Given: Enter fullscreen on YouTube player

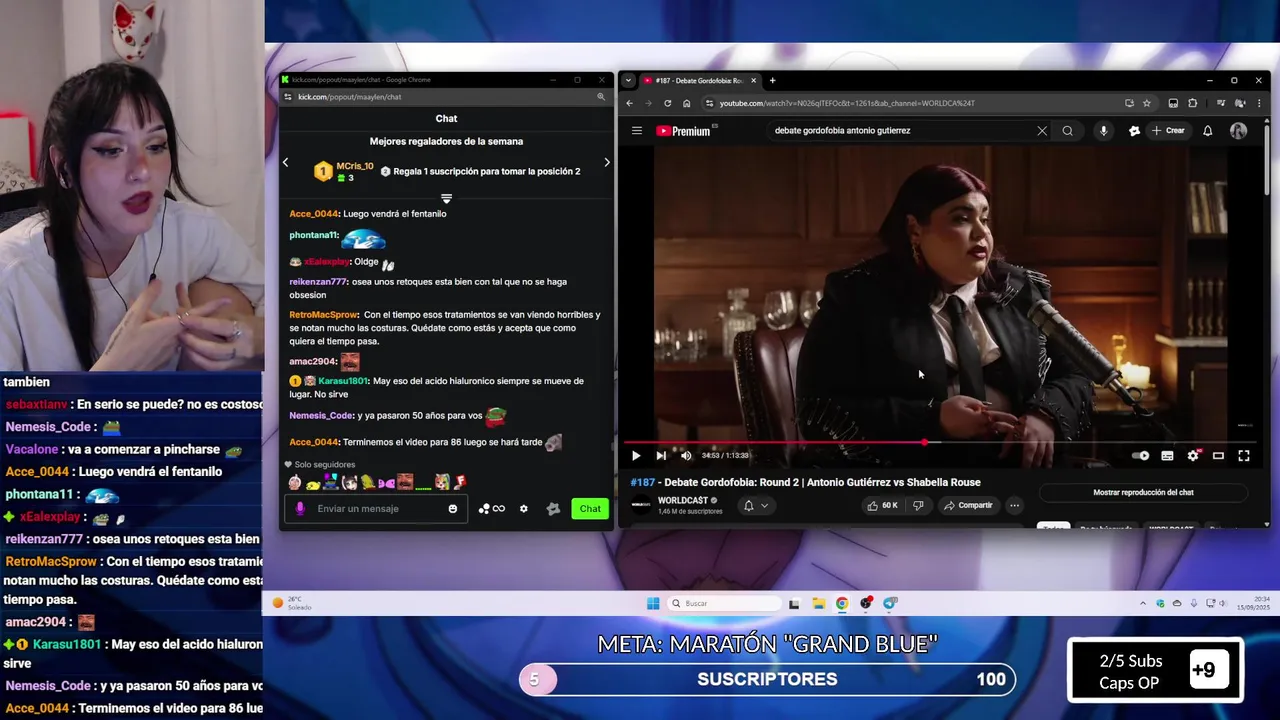Looking at the screenshot, I should click(x=1244, y=456).
